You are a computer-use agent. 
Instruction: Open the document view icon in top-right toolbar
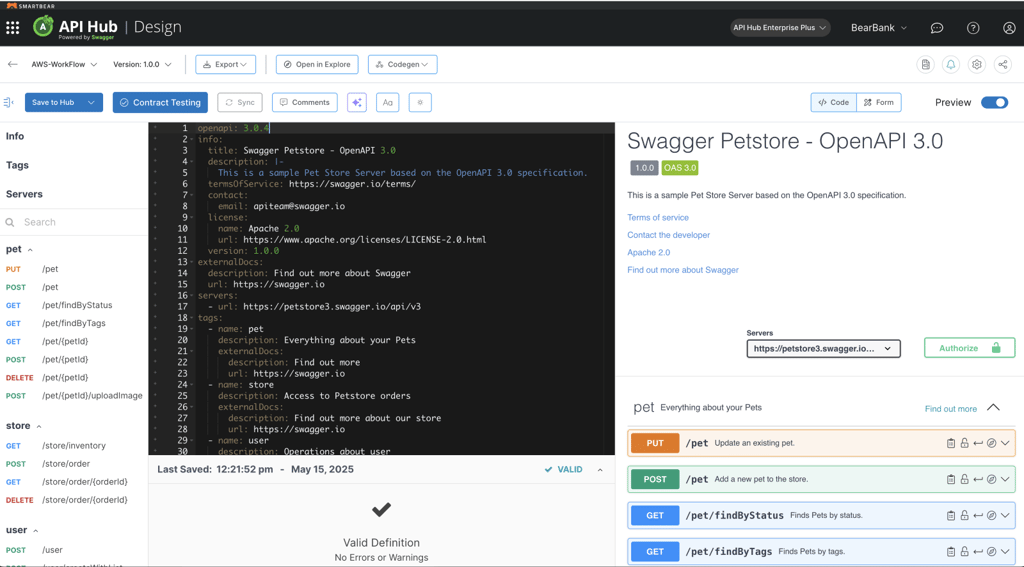pyautogui.click(x=925, y=65)
